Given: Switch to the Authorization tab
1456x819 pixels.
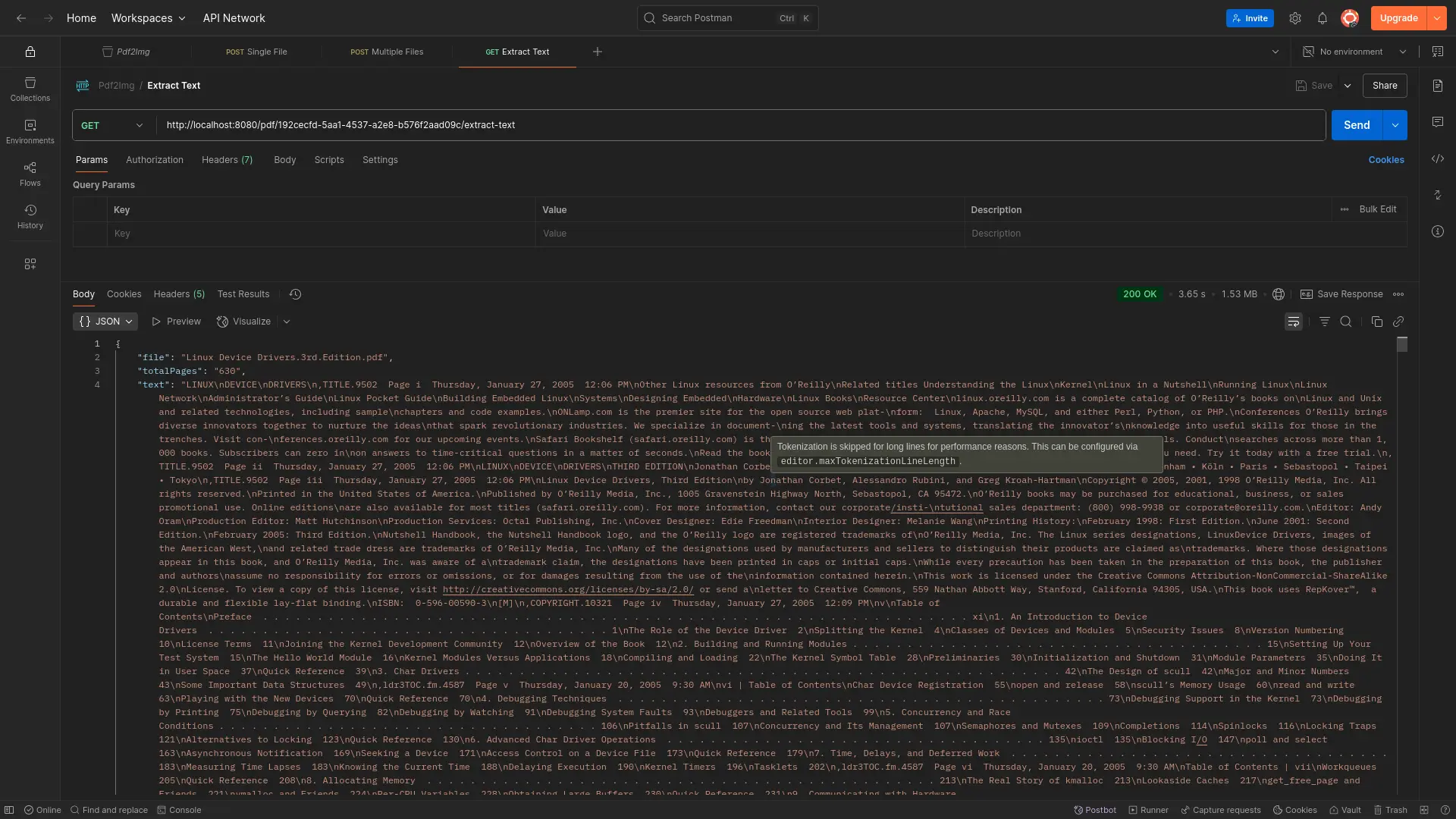Looking at the screenshot, I should (x=155, y=160).
